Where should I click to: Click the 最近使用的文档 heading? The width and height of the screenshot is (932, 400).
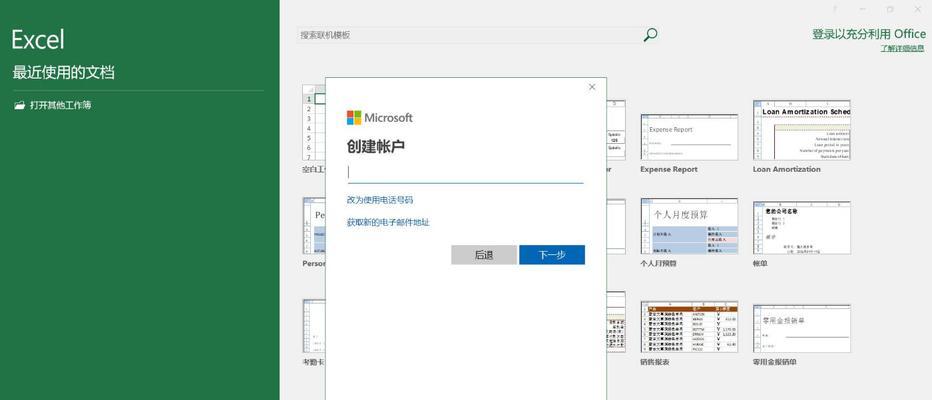[x=64, y=73]
